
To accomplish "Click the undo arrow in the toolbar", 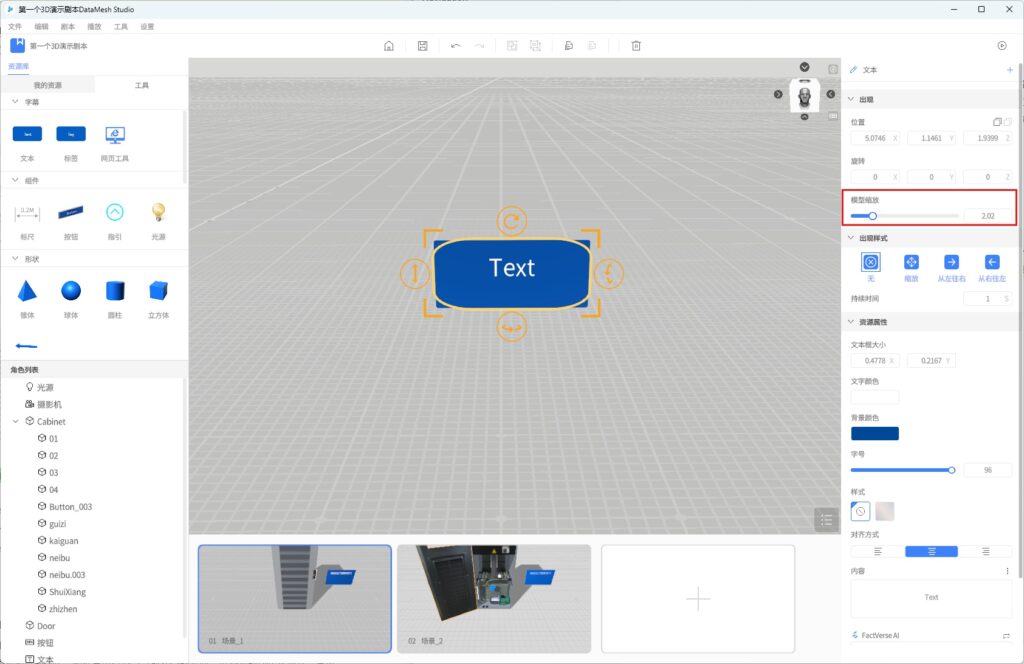I will click(x=456, y=46).
